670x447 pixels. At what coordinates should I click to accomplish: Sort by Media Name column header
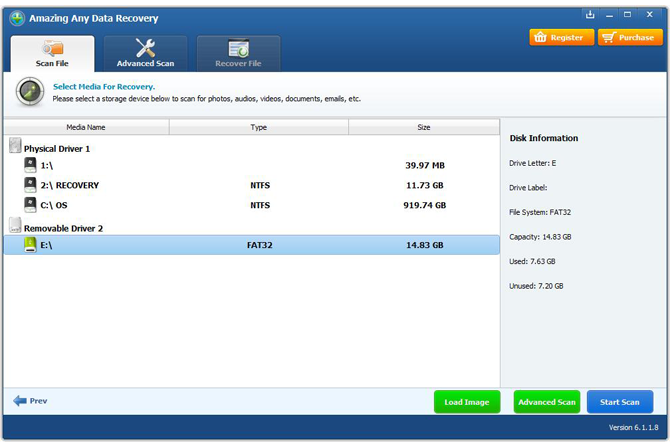pos(86,127)
